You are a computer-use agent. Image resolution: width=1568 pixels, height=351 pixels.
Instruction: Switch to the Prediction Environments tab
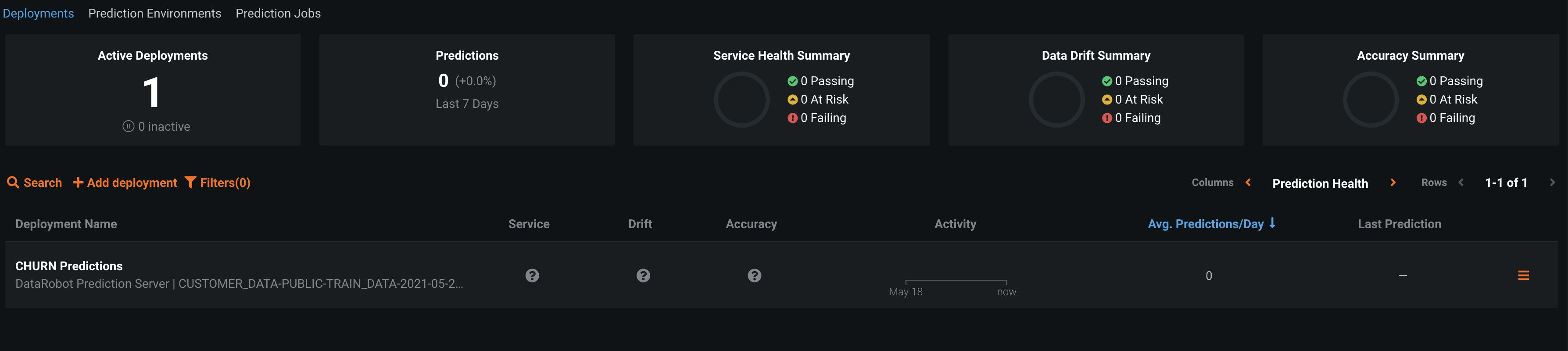click(154, 14)
